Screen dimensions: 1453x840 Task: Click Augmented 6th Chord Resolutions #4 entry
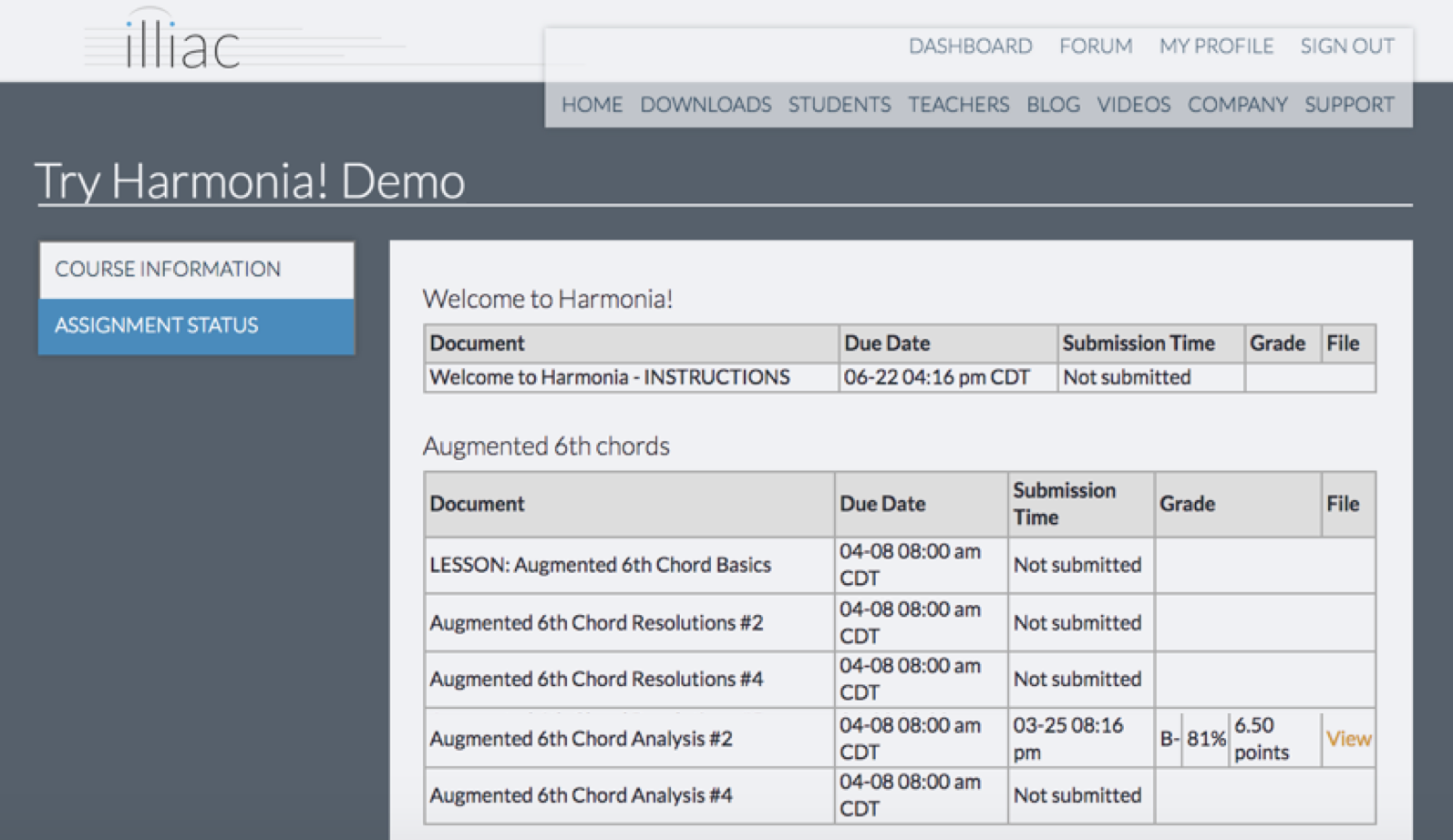point(596,680)
